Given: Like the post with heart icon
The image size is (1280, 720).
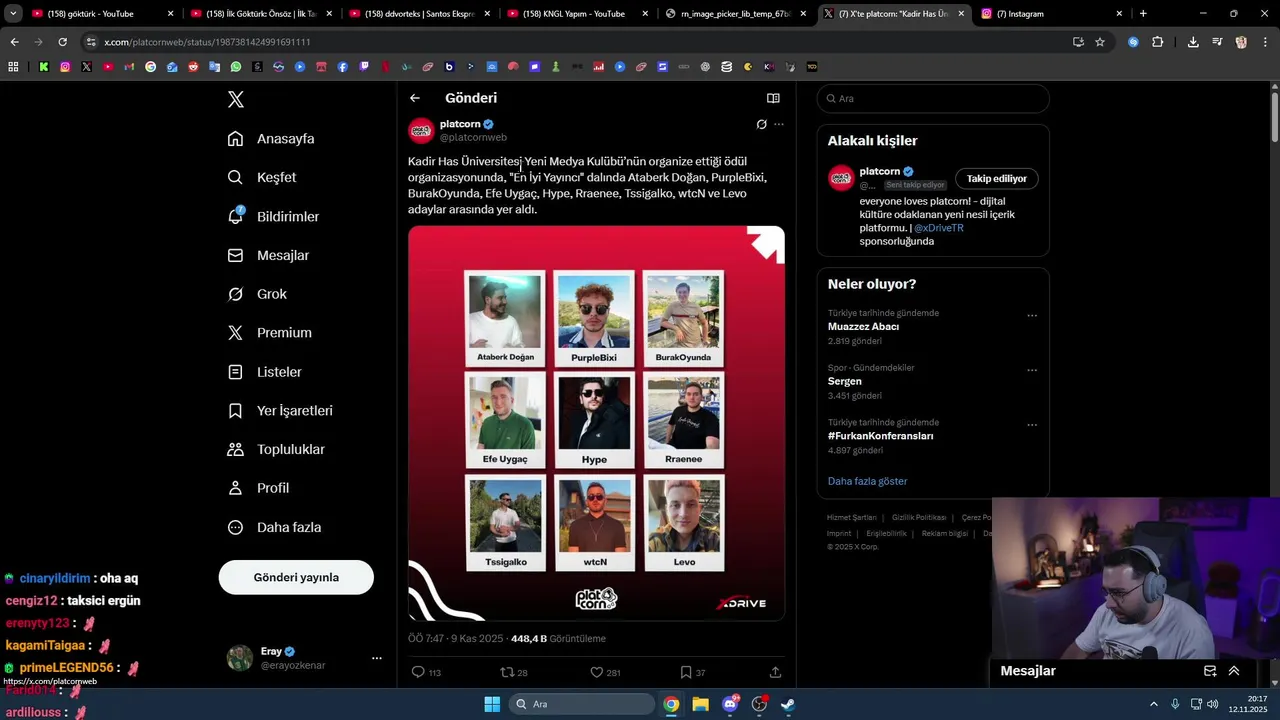Looking at the screenshot, I should pos(596,672).
